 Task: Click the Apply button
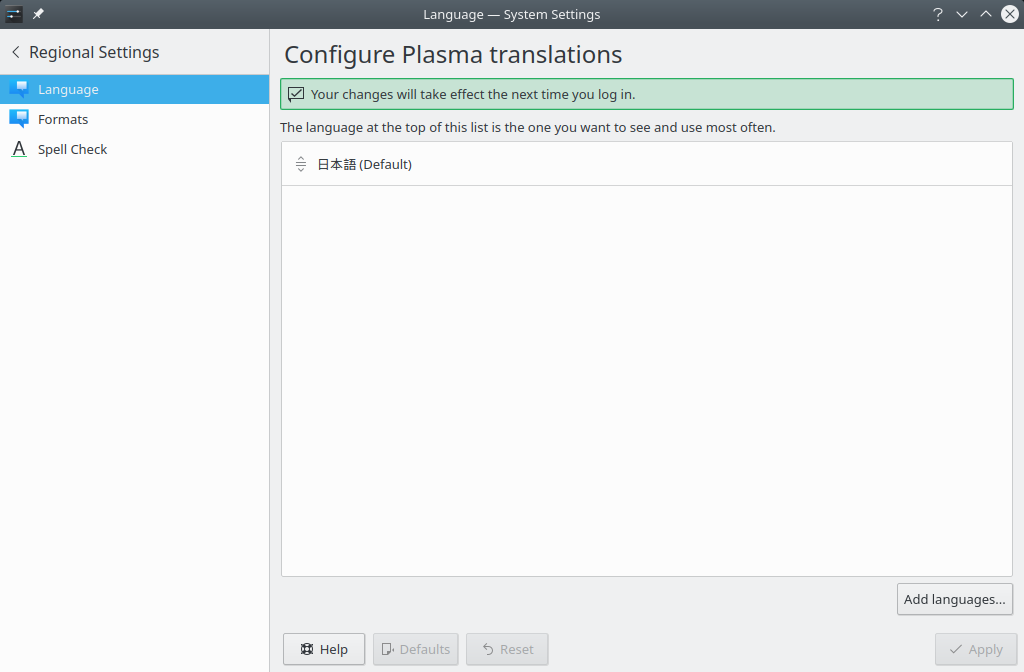[976, 649]
